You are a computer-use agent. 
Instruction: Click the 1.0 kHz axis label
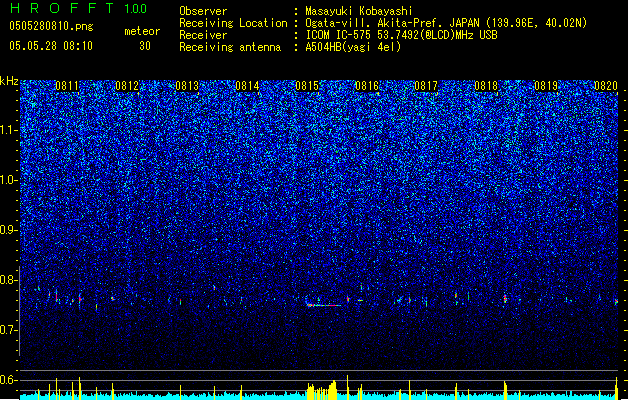[x=8, y=180]
